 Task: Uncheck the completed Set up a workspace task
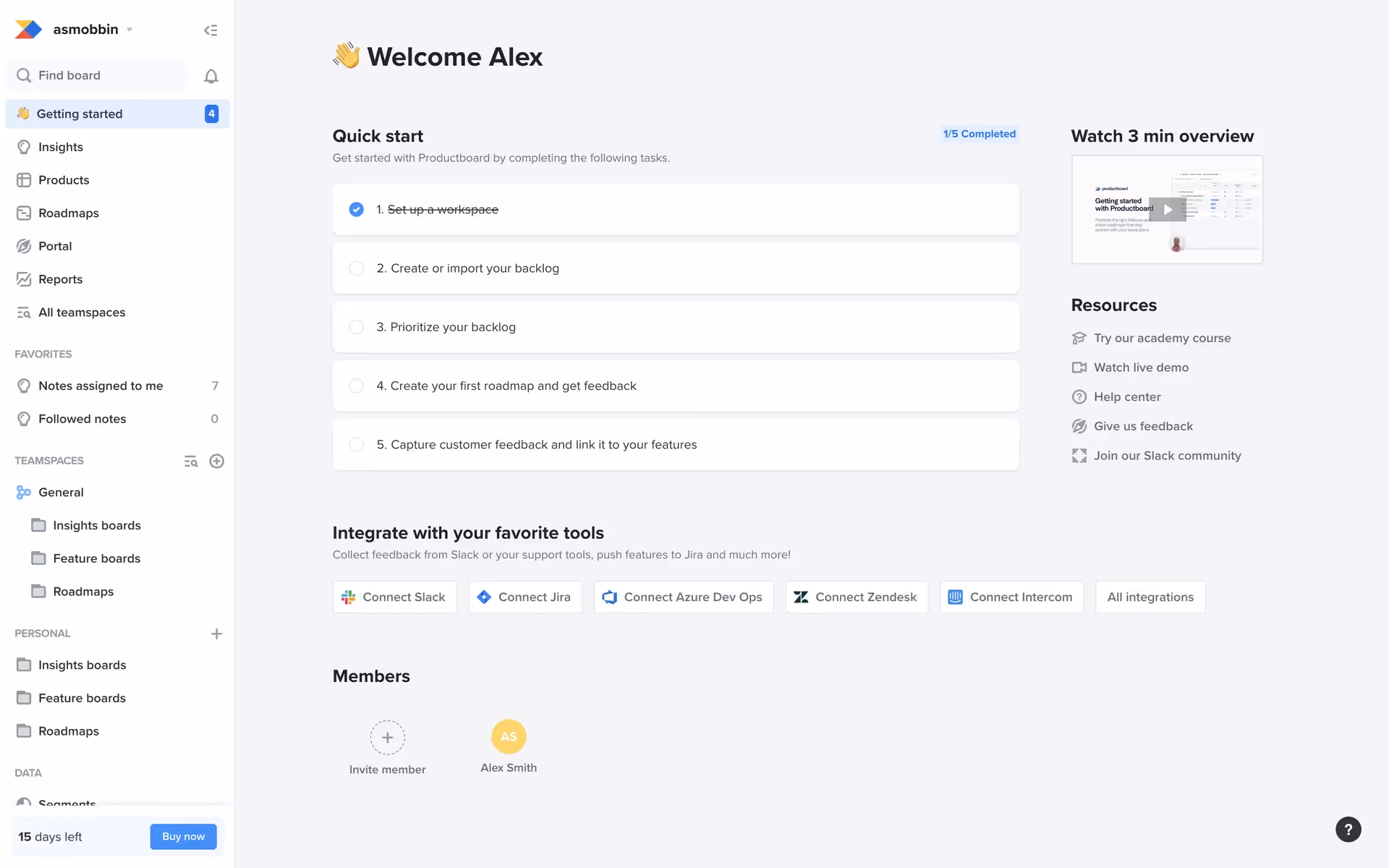point(357,210)
